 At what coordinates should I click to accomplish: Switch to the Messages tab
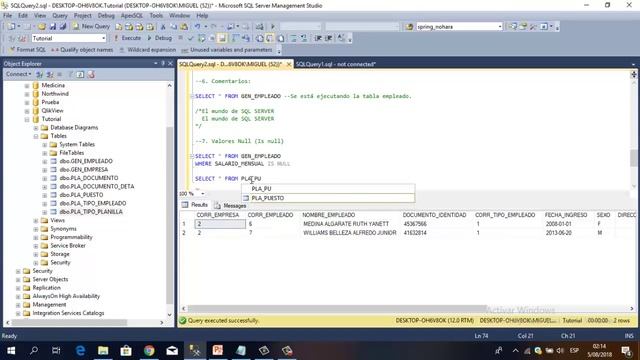(x=230, y=205)
